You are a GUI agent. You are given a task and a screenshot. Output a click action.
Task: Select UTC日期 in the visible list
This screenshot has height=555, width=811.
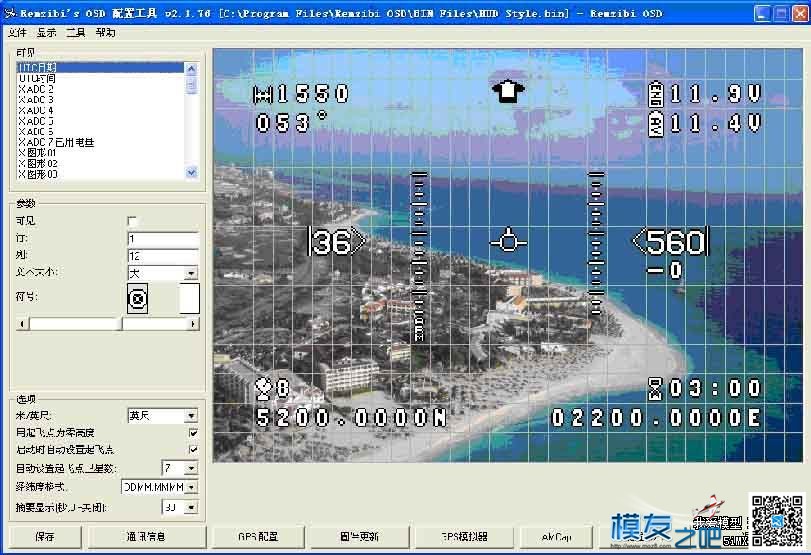100,67
